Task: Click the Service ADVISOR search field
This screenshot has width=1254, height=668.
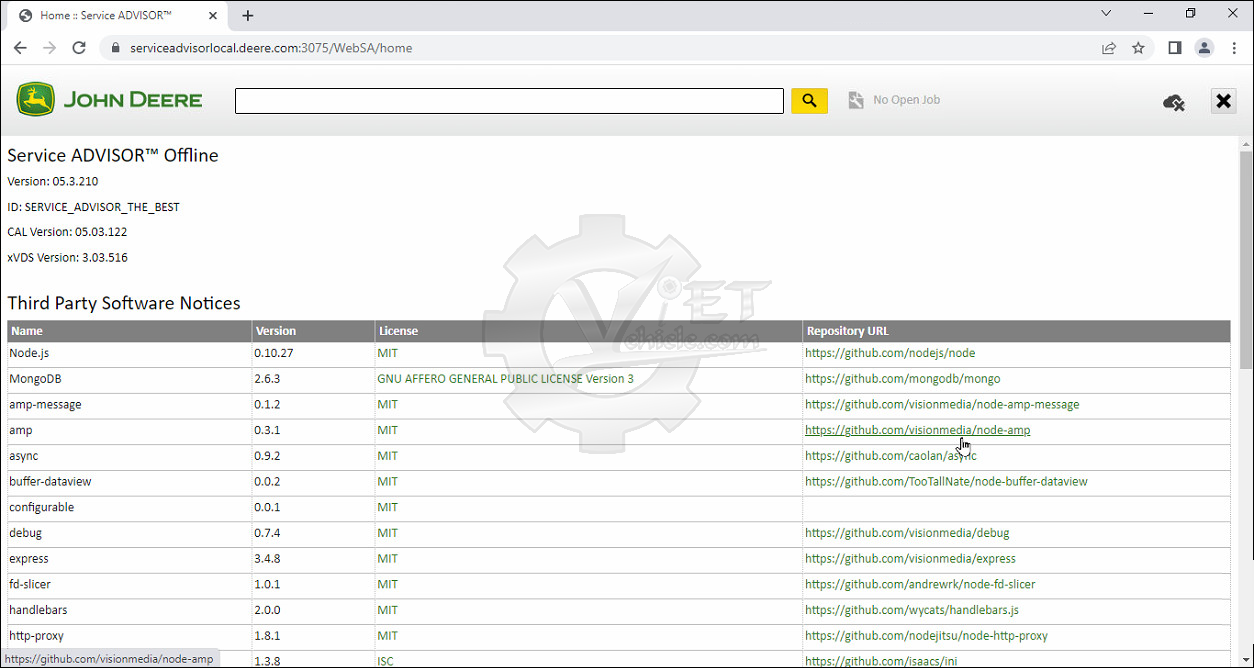Action: click(509, 101)
